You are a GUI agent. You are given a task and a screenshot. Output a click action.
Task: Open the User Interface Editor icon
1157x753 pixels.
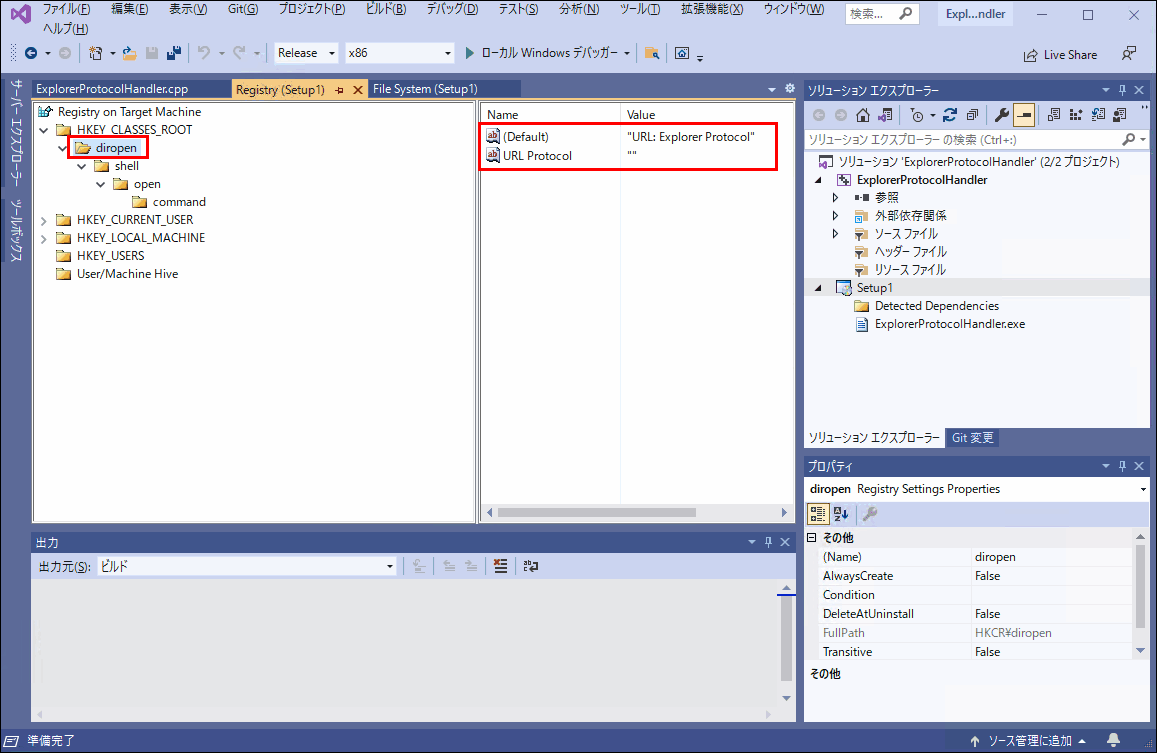coord(1120,115)
